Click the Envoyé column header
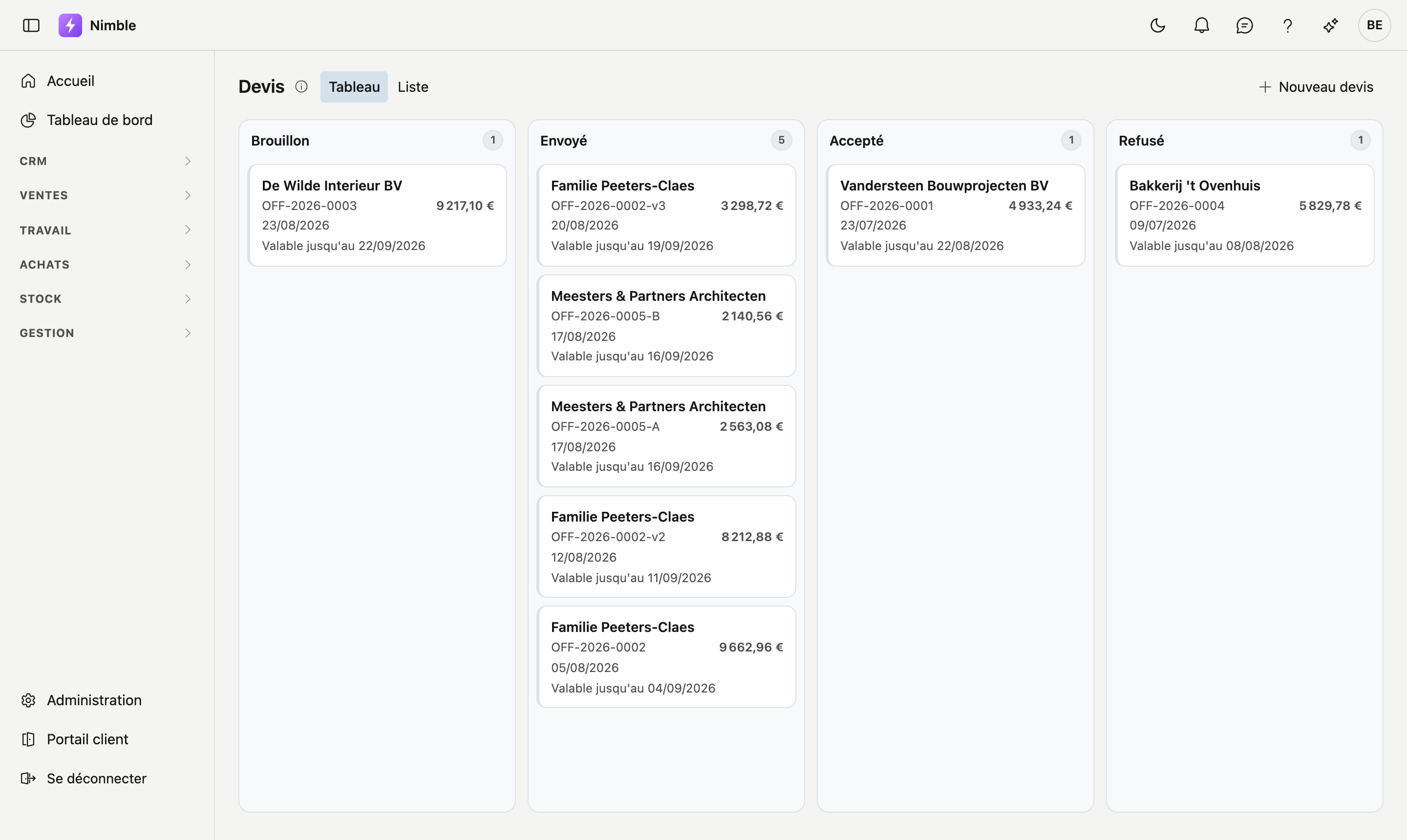Image resolution: width=1407 pixels, height=840 pixels. [x=563, y=140]
